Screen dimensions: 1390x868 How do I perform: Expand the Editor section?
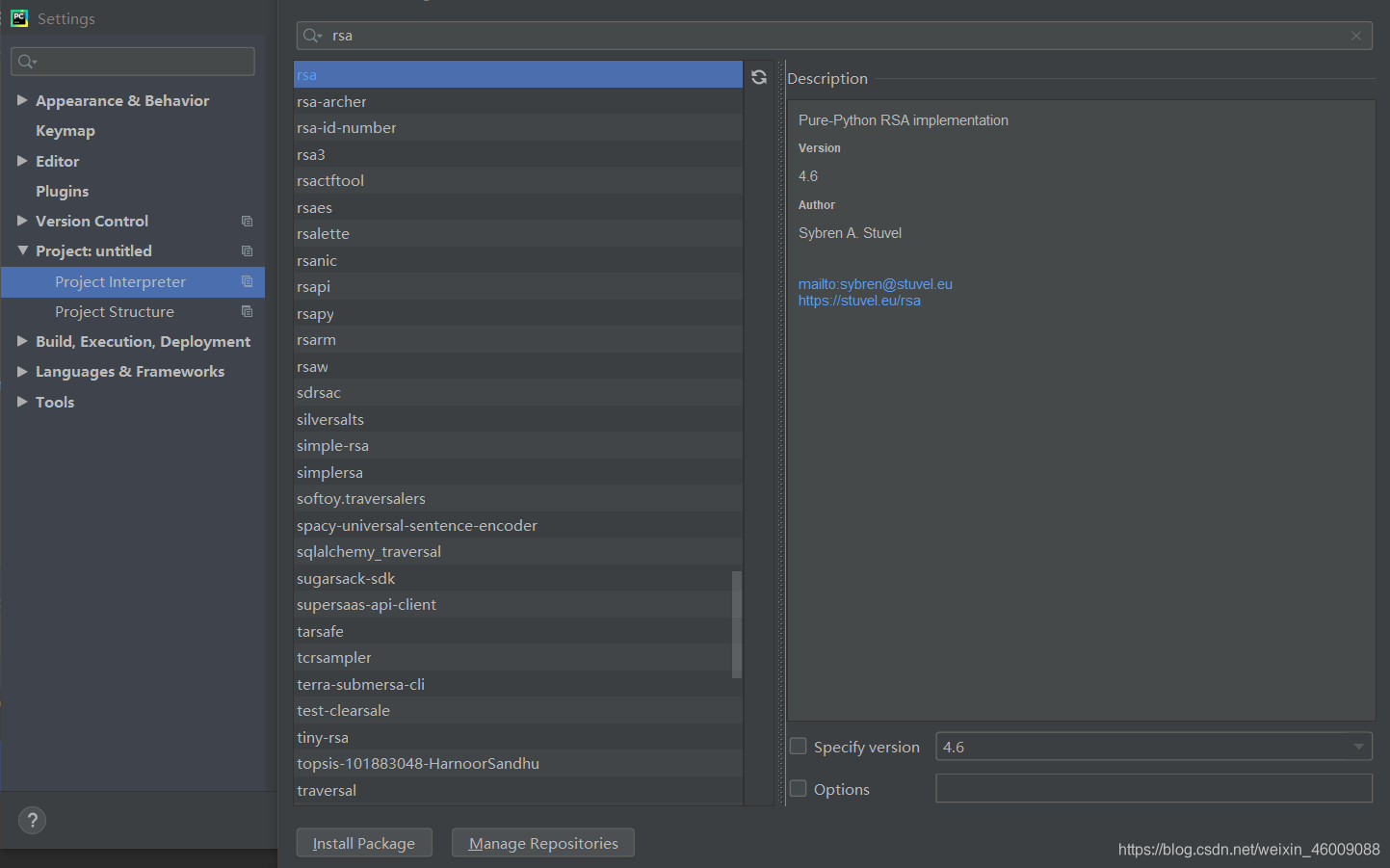(x=22, y=161)
